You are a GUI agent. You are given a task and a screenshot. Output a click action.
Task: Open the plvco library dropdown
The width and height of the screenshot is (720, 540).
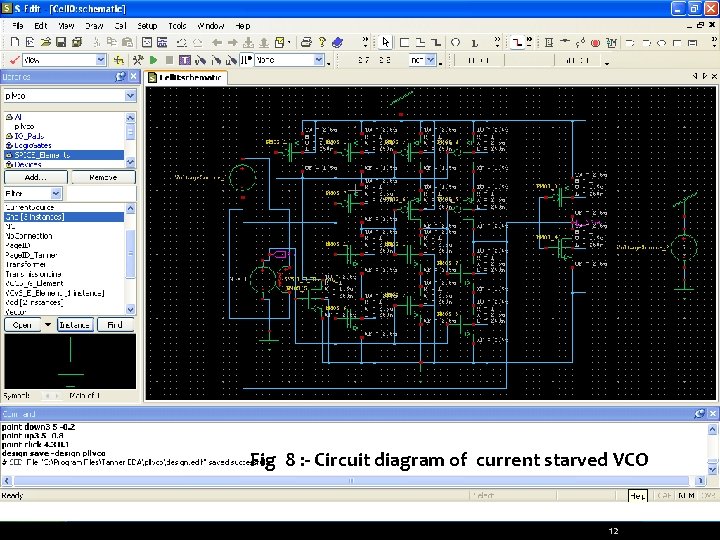130,96
